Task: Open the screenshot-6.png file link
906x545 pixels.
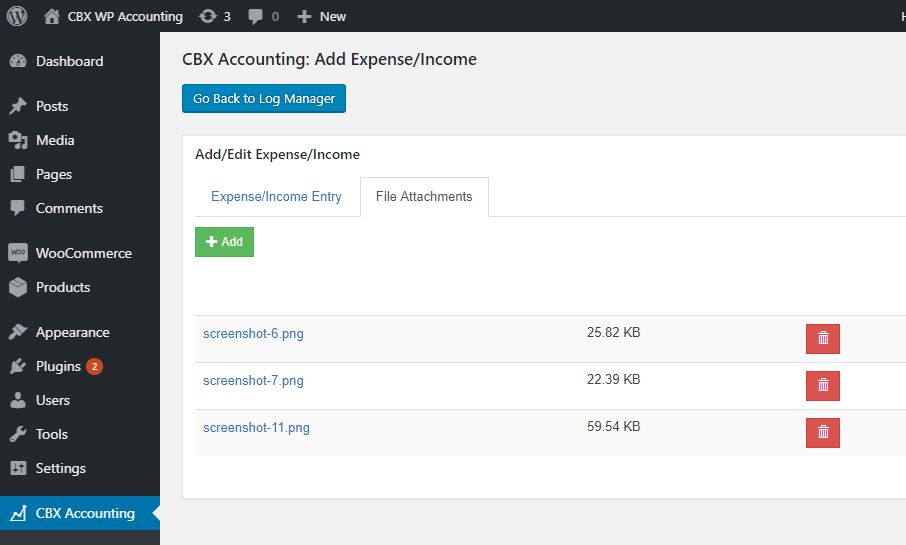Action: (x=253, y=333)
